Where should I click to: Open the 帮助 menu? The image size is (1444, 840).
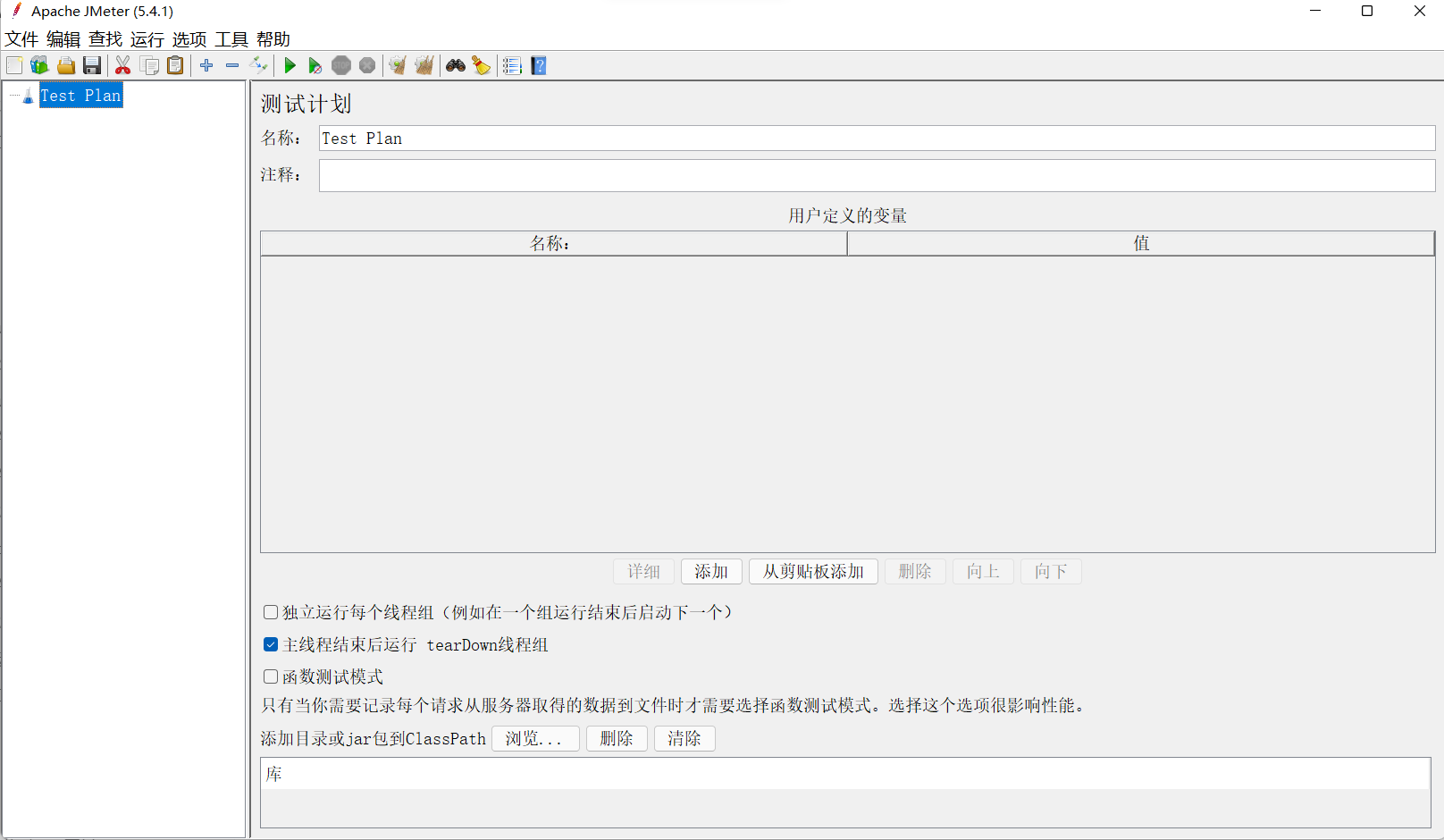click(273, 39)
